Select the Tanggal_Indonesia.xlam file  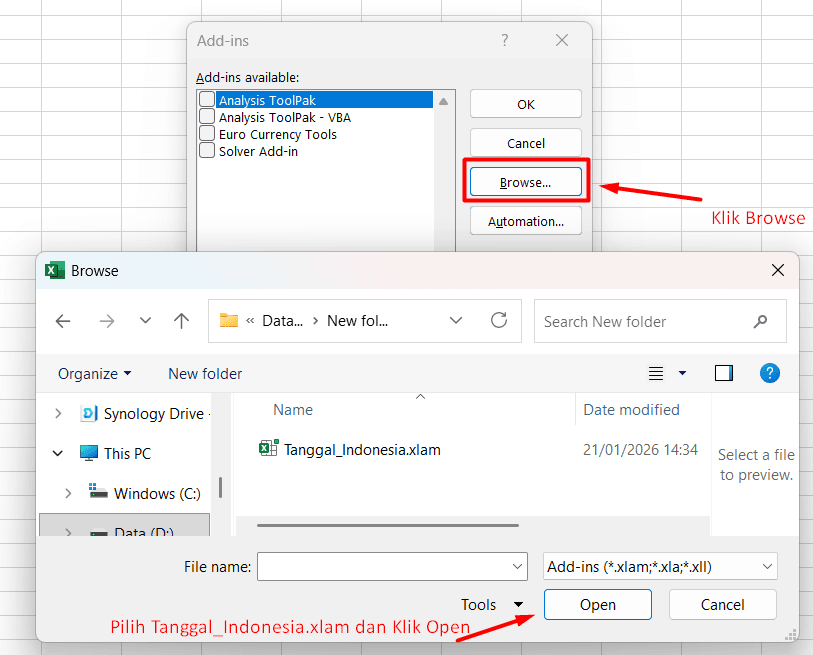point(361,450)
